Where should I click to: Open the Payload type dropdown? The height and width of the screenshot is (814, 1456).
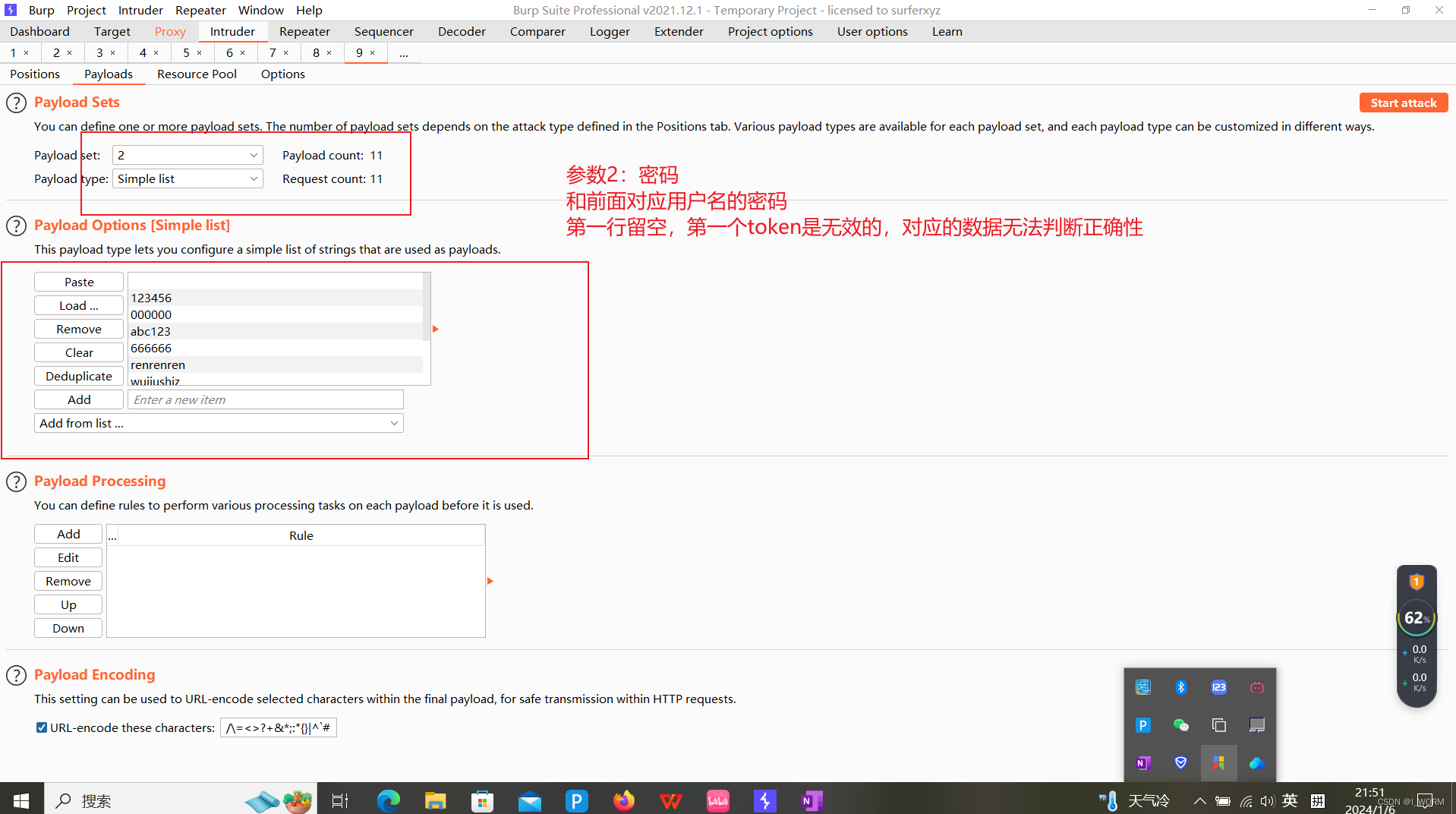coord(188,178)
